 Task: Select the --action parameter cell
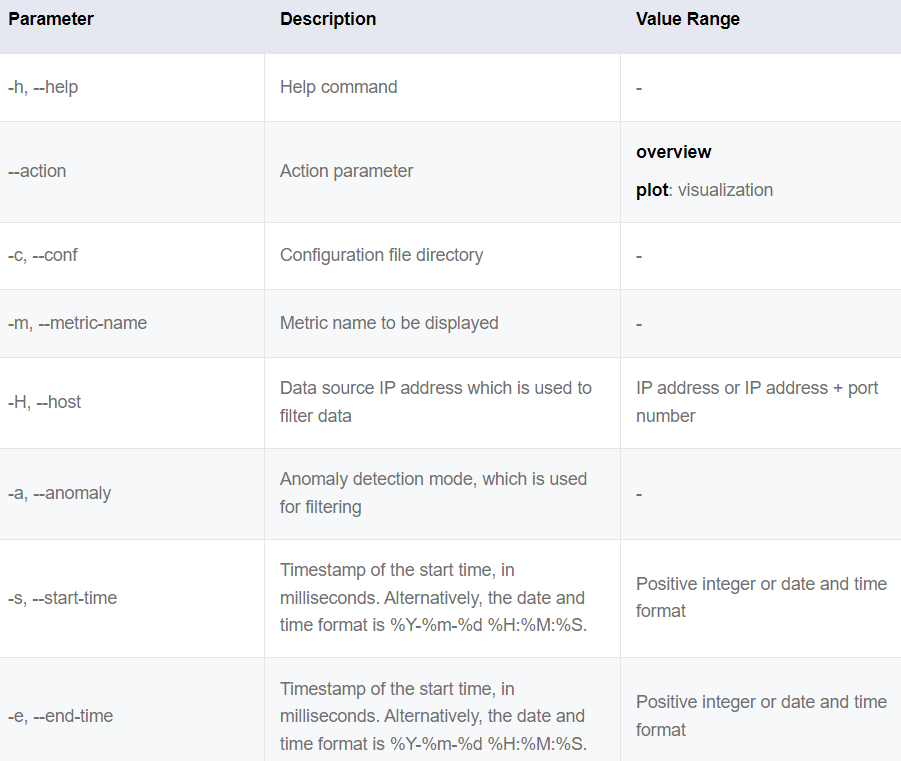tap(37, 171)
